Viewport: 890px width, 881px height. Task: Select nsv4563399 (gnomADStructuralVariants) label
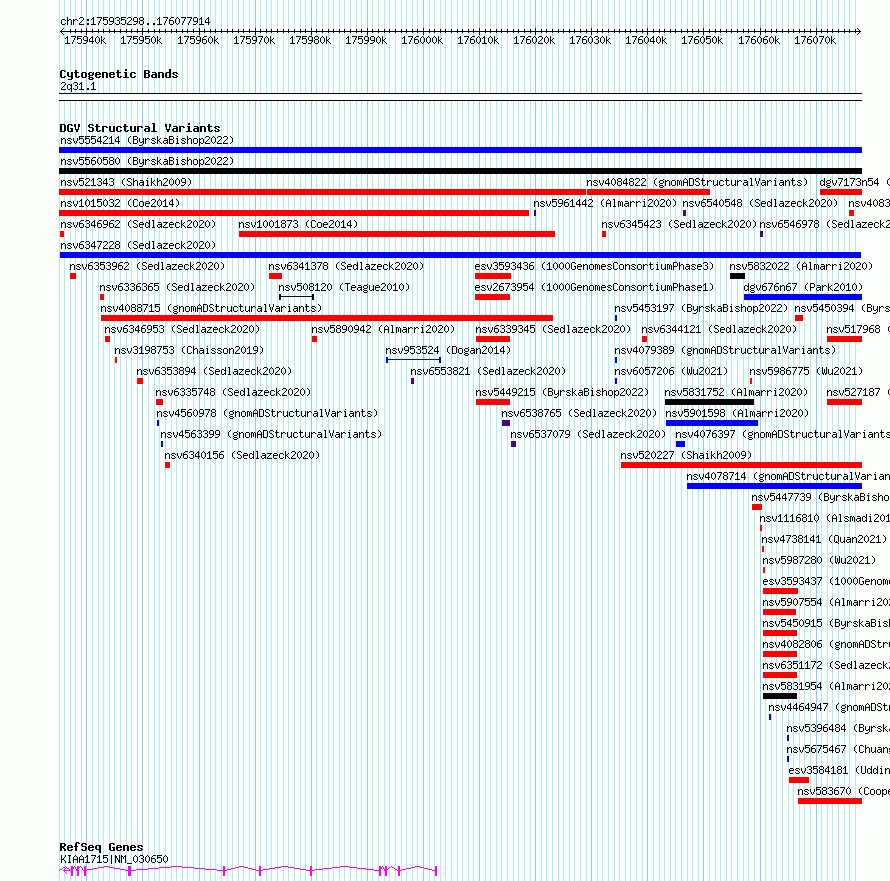point(271,434)
